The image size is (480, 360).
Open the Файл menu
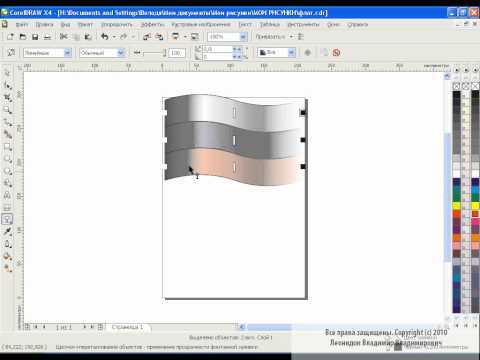[22, 24]
